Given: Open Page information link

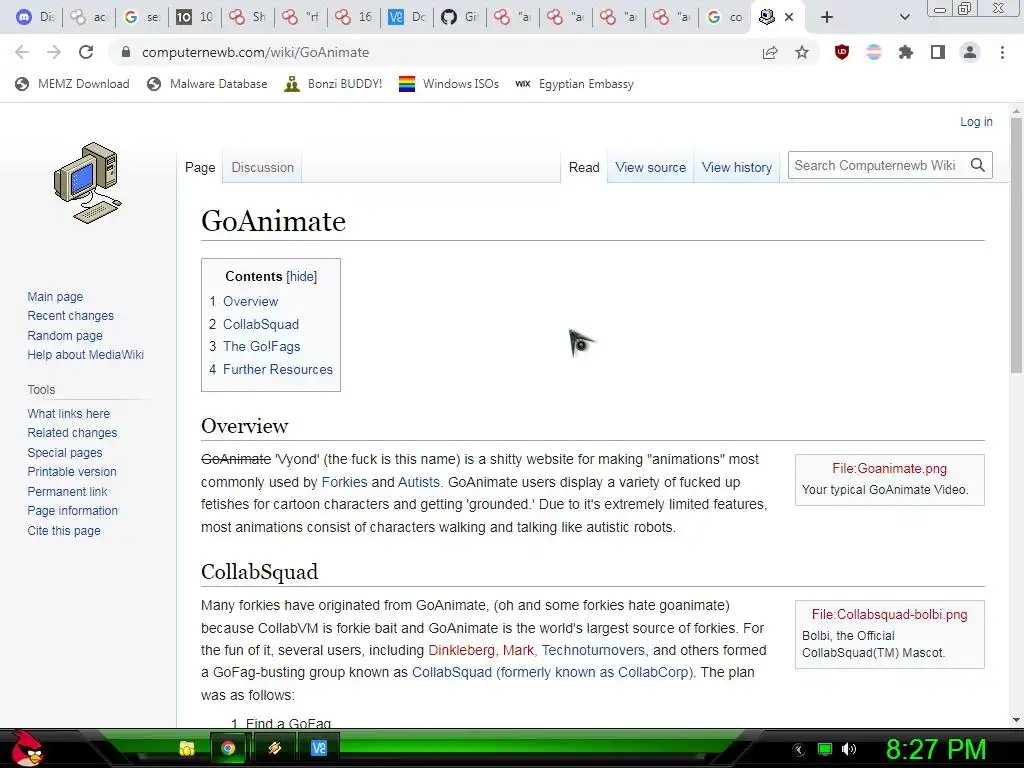Looking at the screenshot, I should tap(72, 511).
